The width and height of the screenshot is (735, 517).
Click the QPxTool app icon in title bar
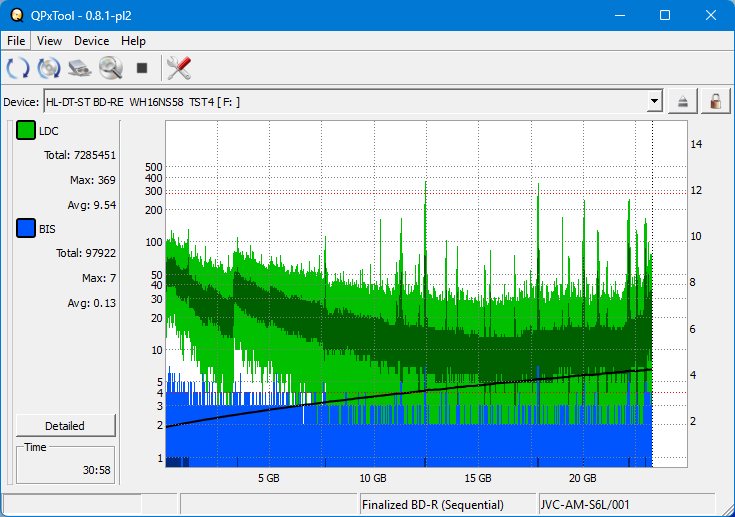tap(16, 15)
